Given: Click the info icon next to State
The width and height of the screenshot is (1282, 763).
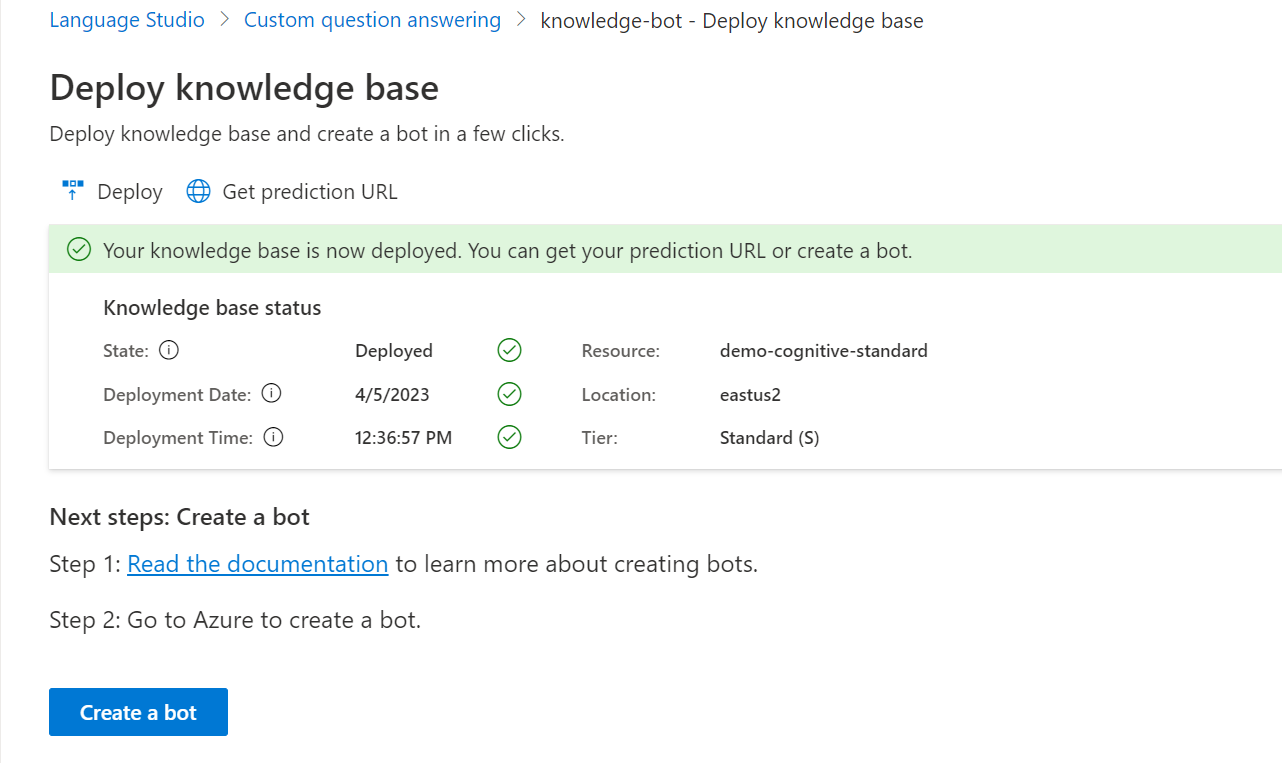Looking at the screenshot, I should [169, 350].
